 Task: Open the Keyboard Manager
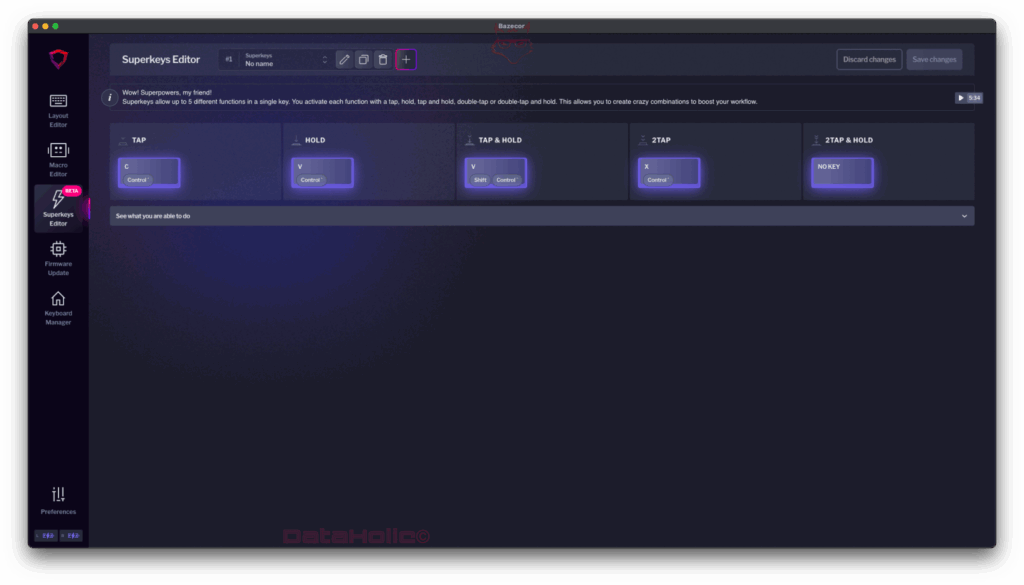pos(58,307)
